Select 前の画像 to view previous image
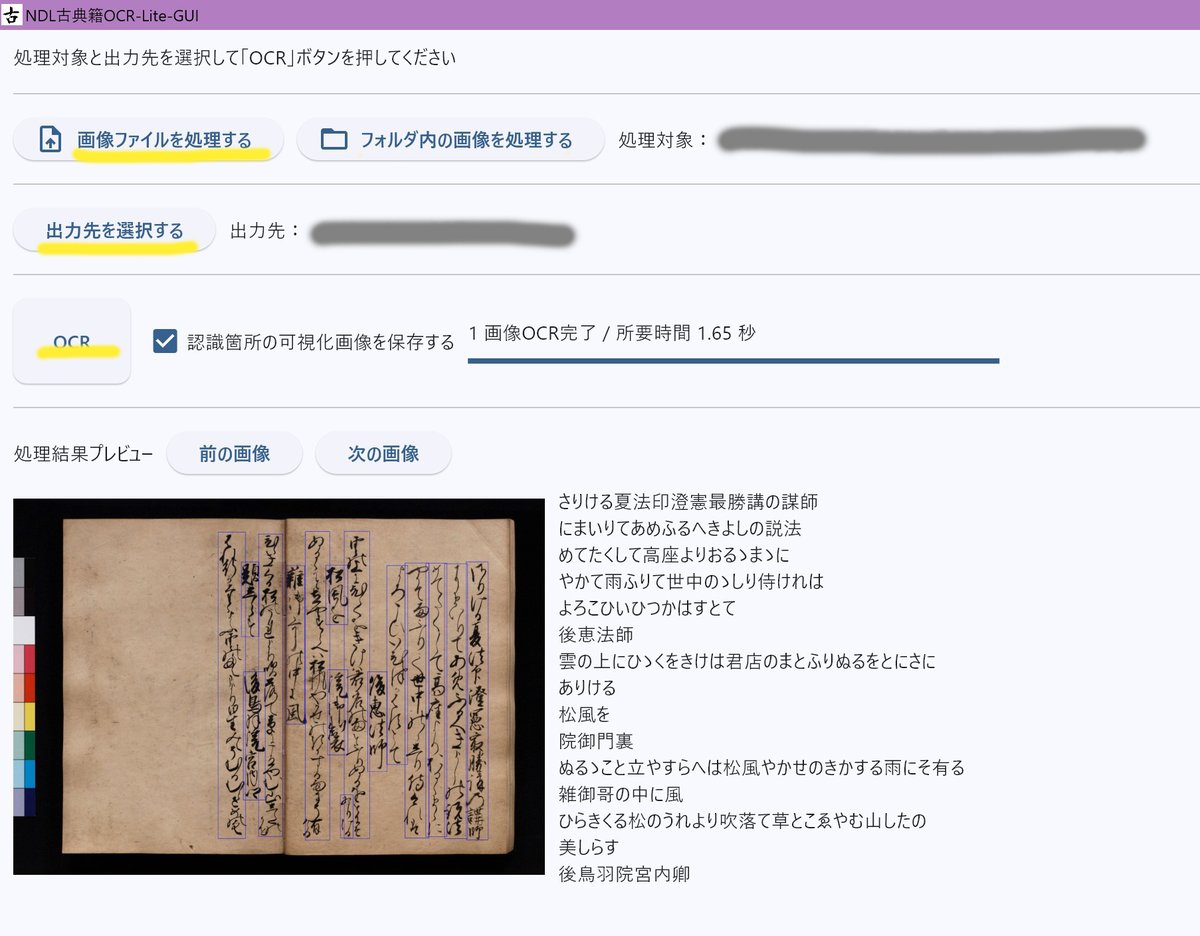 pos(234,453)
